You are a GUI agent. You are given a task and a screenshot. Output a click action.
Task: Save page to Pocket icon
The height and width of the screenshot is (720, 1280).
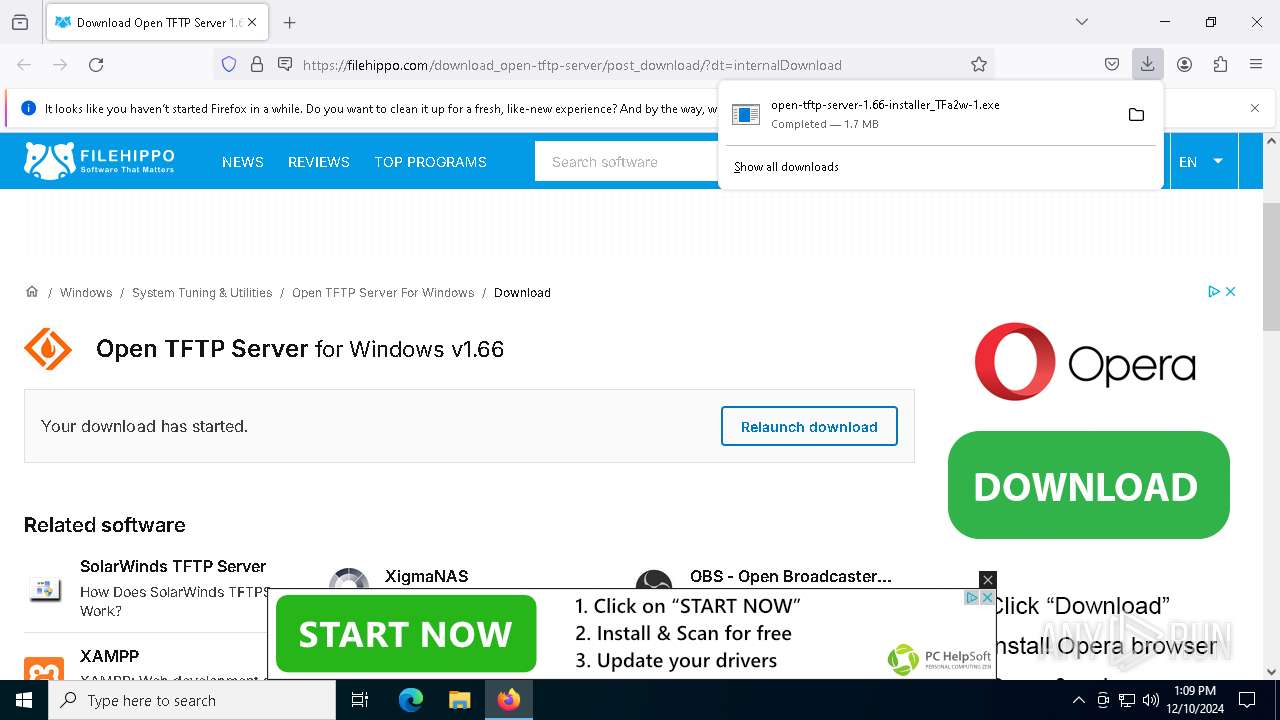click(x=1112, y=65)
